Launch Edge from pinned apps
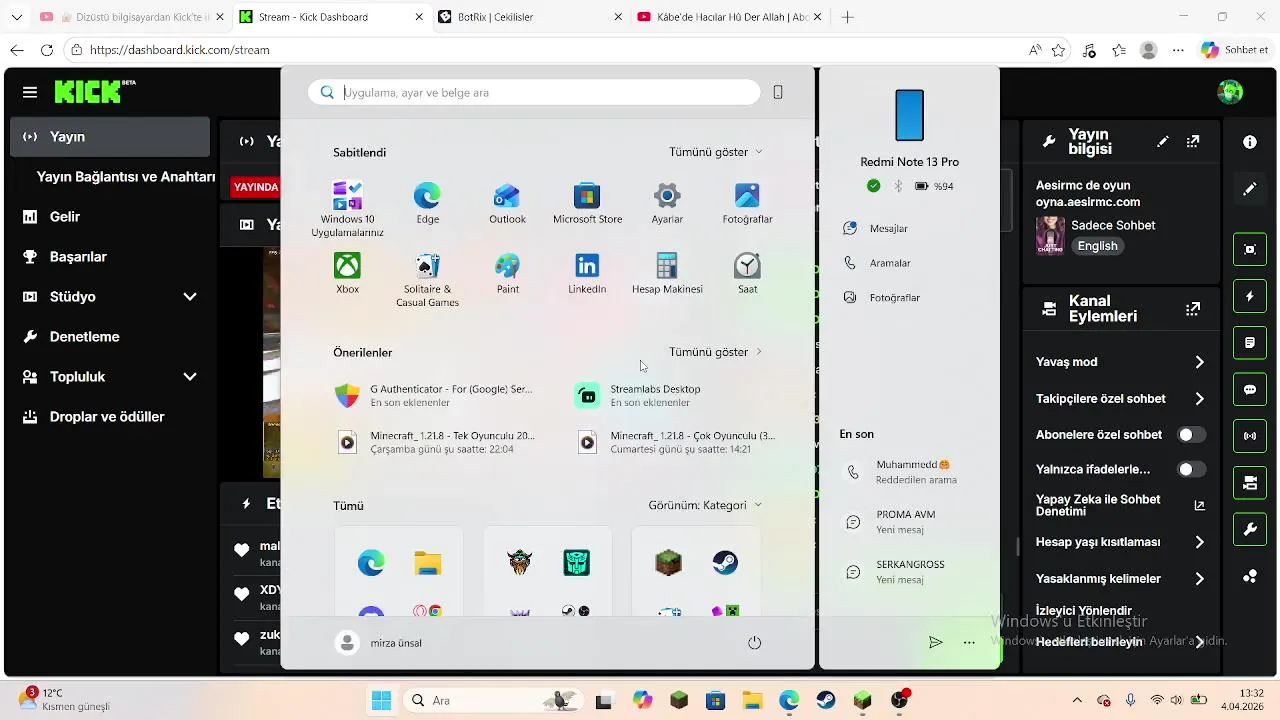1280x720 pixels. click(427, 203)
